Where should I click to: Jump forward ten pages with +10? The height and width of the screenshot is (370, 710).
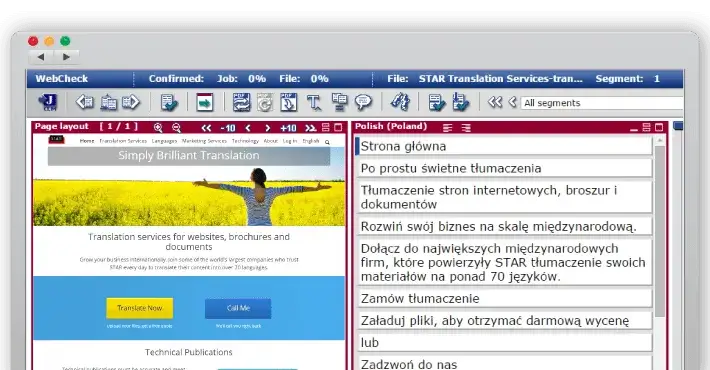[x=288, y=128]
